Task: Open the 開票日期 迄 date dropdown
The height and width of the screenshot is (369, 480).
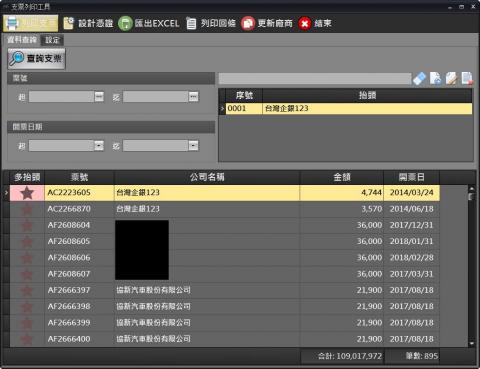Action: pyautogui.click(x=193, y=145)
